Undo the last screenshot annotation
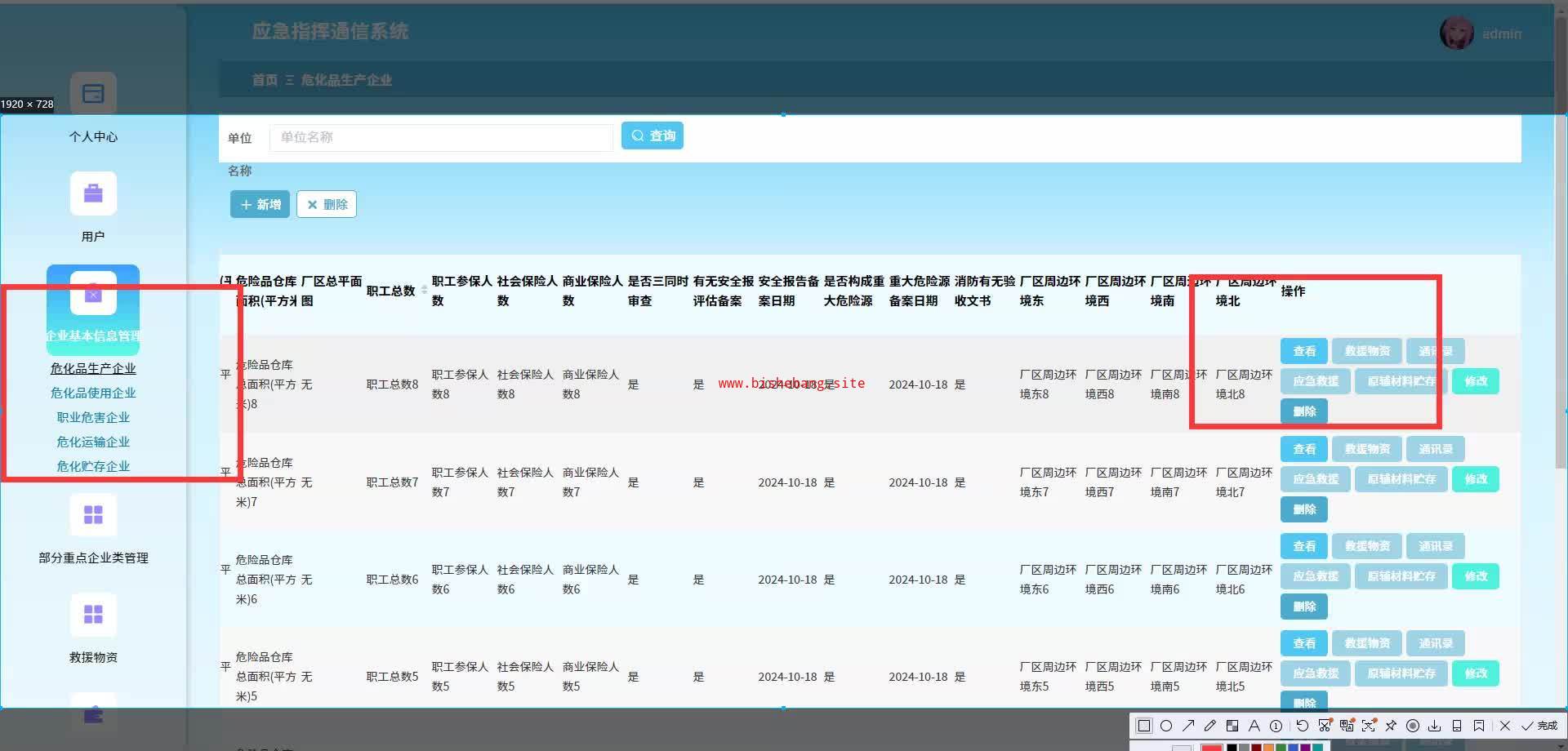1568x751 pixels. pyautogui.click(x=1303, y=726)
